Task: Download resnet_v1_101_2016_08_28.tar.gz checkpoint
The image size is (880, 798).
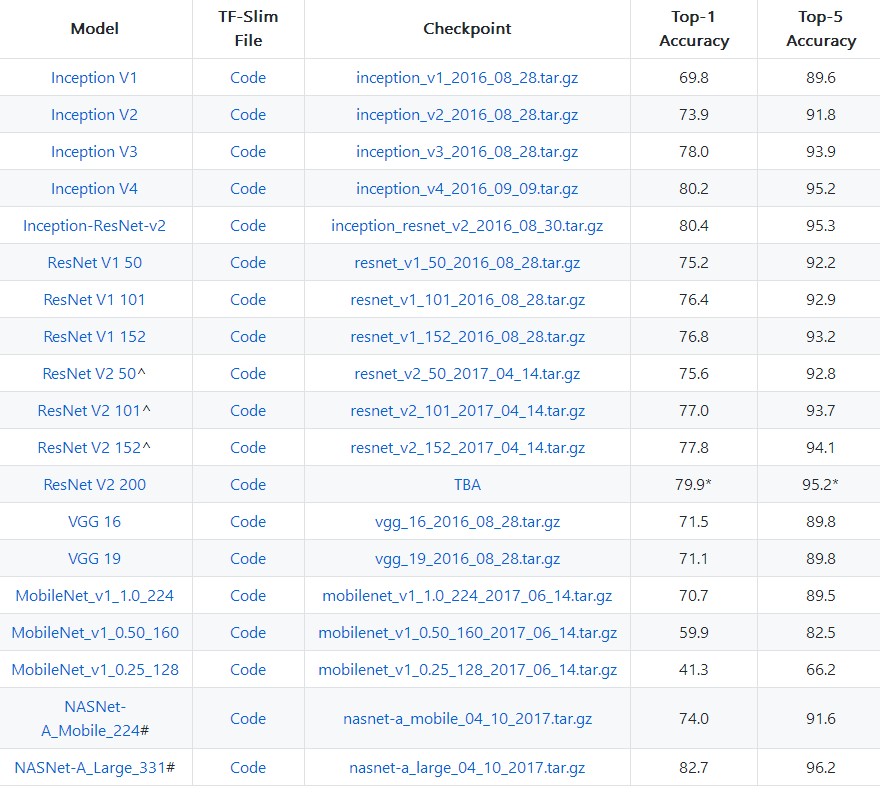Action: point(468,300)
